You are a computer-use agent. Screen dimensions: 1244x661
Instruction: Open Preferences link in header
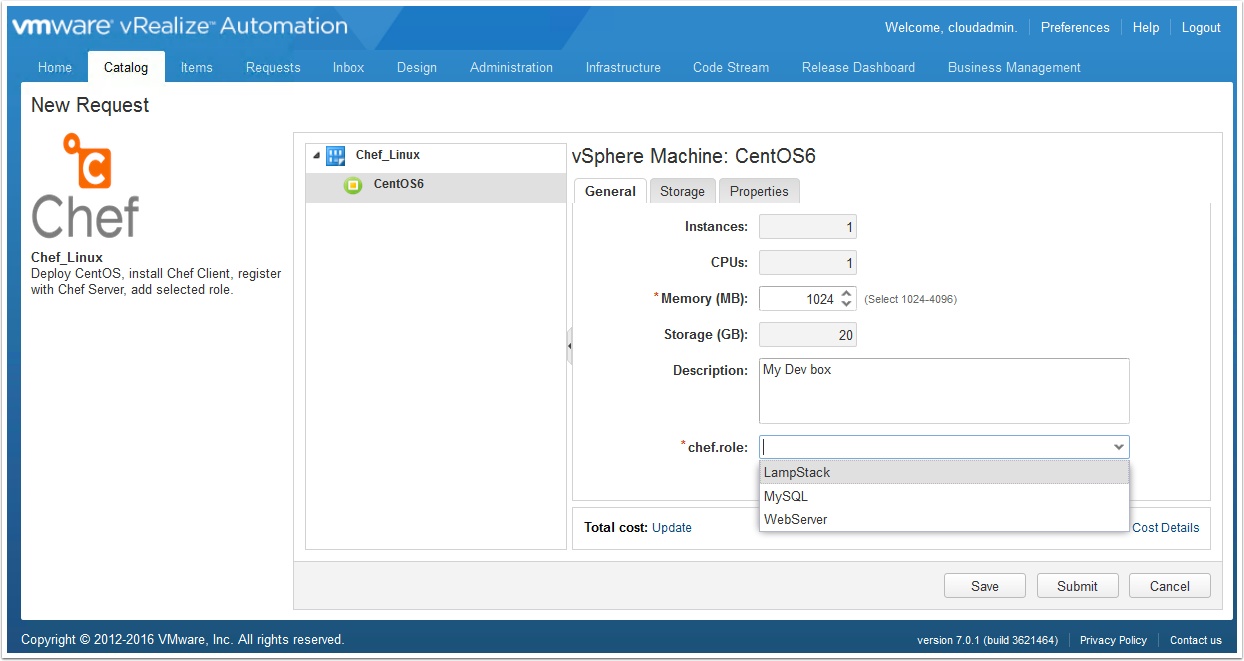1075,27
